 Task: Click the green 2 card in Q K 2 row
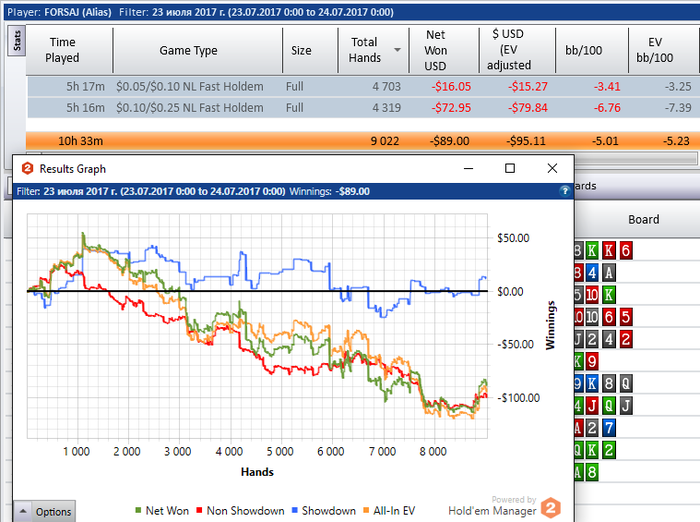pyautogui.click(x=609, y=450)
